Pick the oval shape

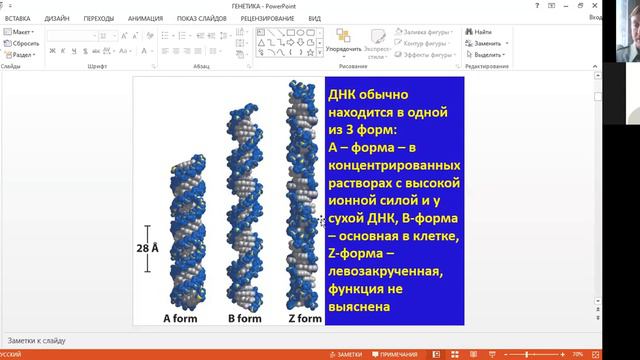[x=300, y=32]
